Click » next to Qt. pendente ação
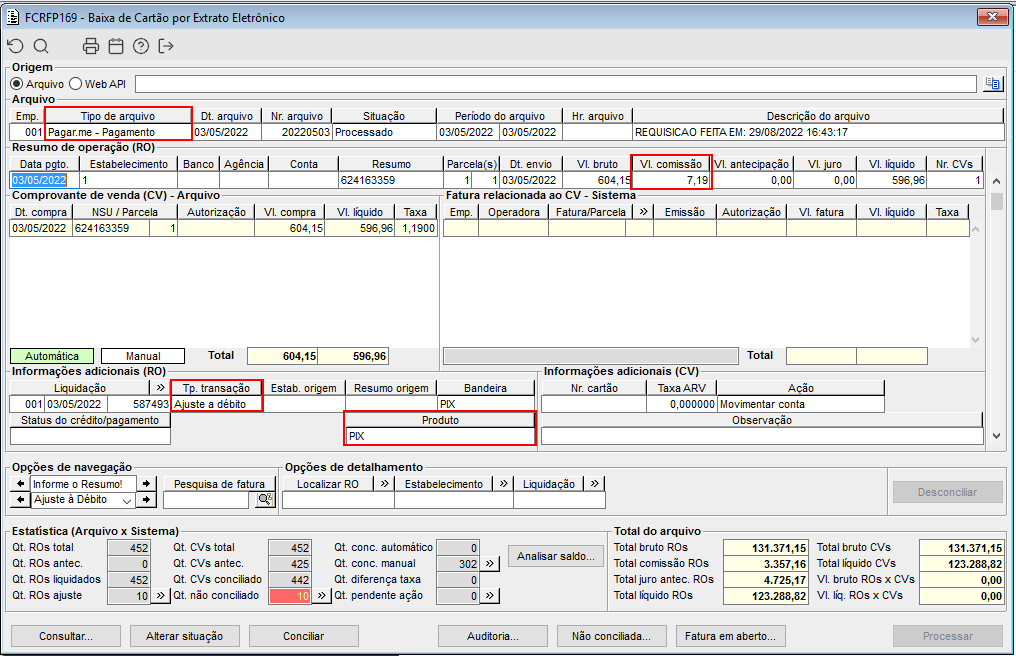Image resolution: width=1016 pixels, height=656 pixels. pos(490,596)
